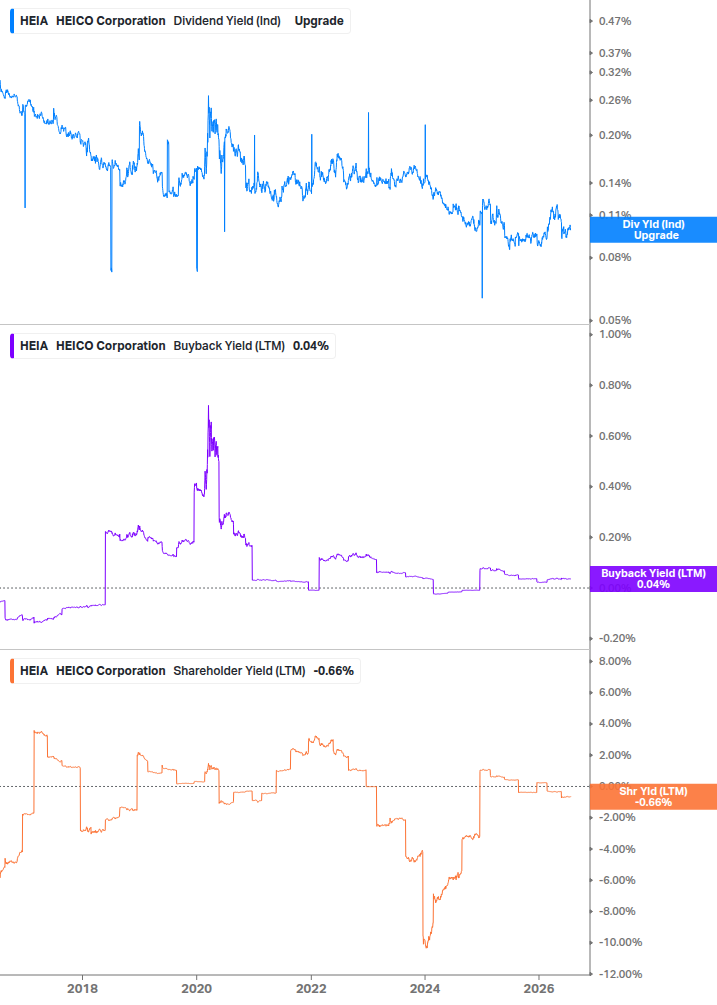Click the 6.00% tick on shareholder yield axis
This screenshot has width=717, height=1005.
615,692
